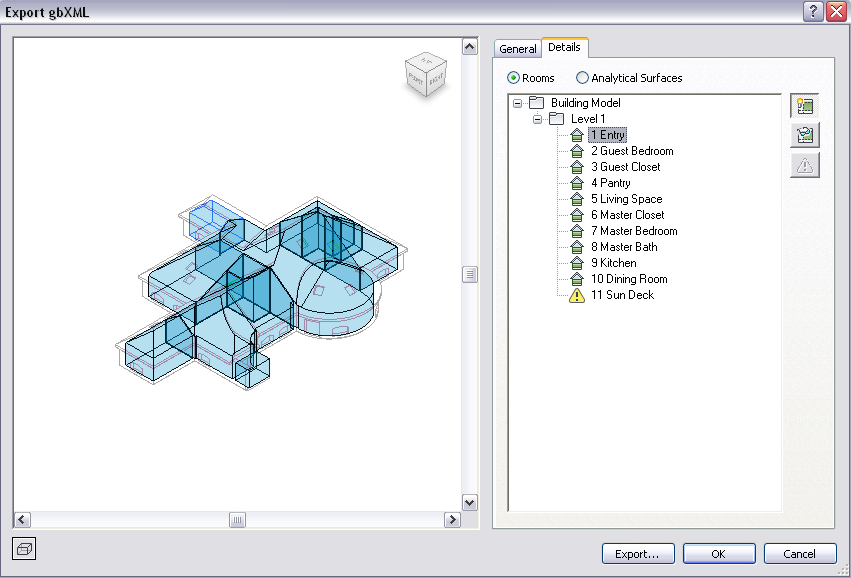Screen dimensions: 851x578
Task: Close the Export gbXML dialog
Action: [x=836, y=11]
